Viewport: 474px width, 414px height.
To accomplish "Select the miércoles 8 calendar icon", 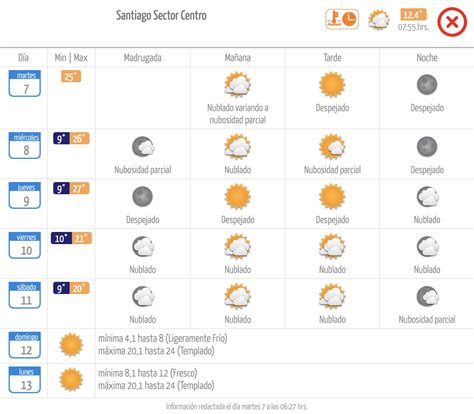I will click(x=25, y=145).
